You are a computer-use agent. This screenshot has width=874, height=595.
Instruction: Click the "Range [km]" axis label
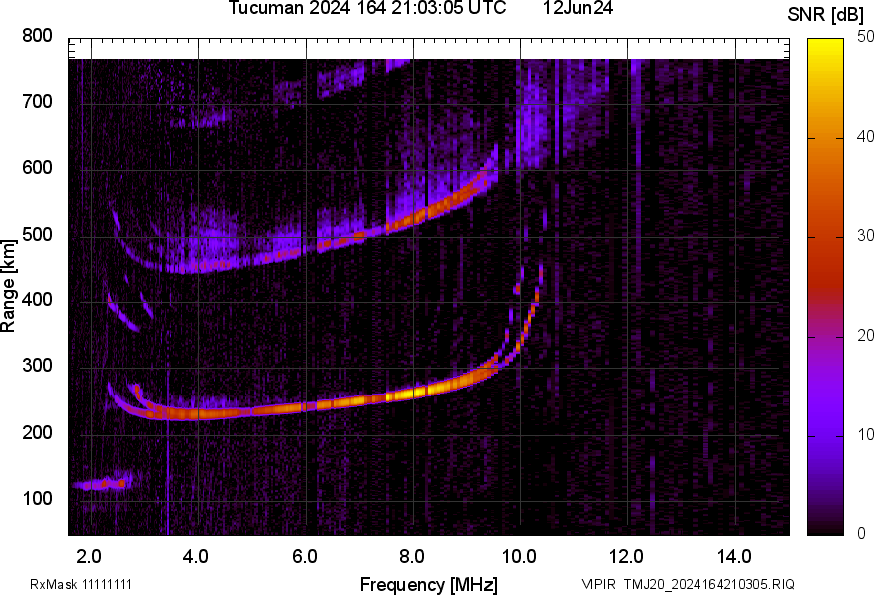(8, 286)
